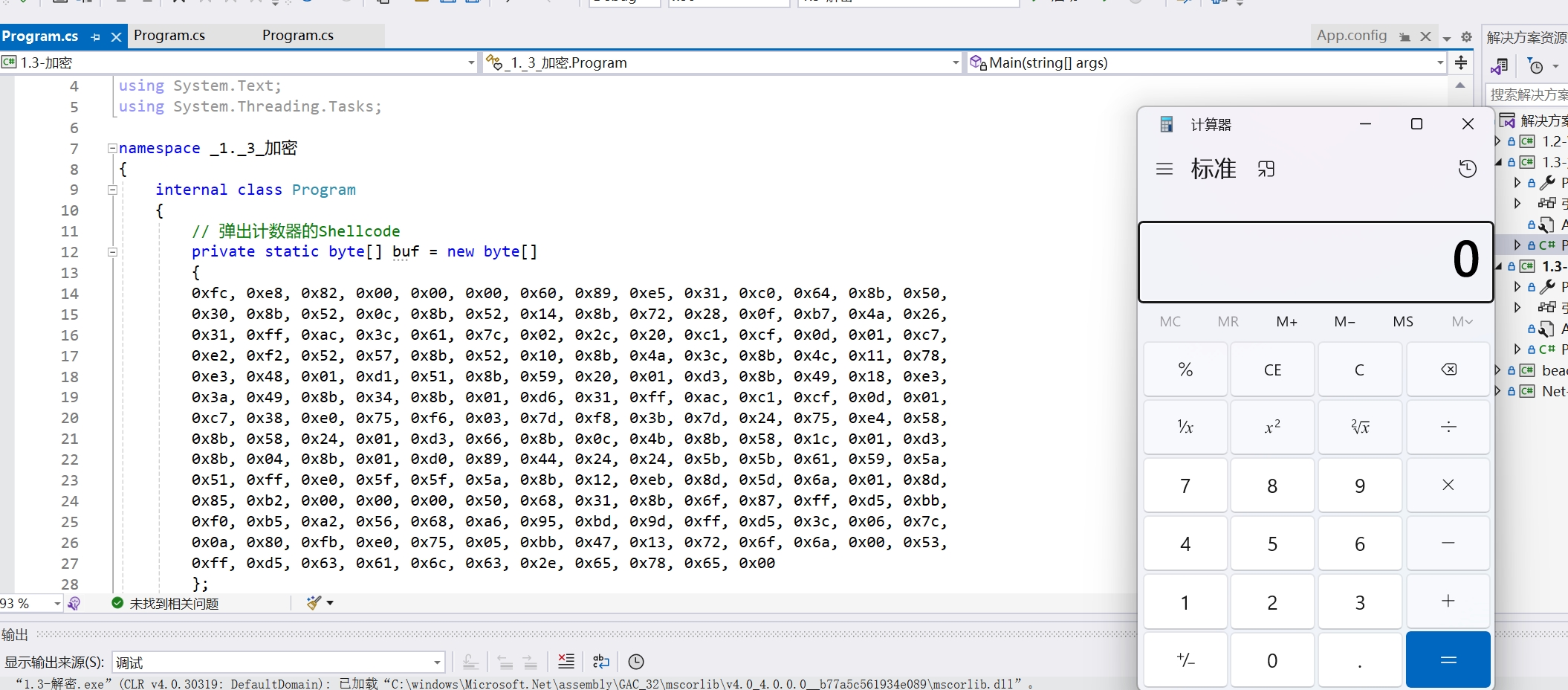Toggle pin on the App.config tab
The image size is (1568, 690).
(1405, 36)
